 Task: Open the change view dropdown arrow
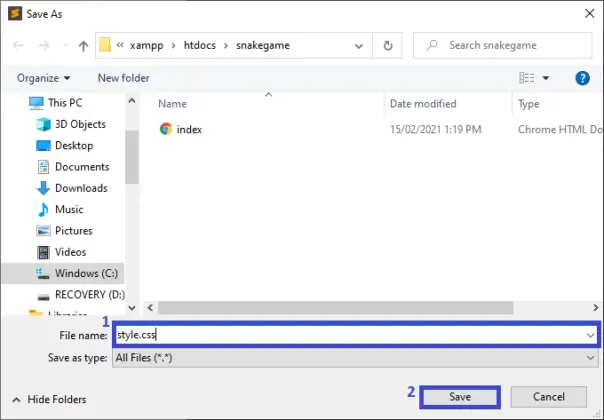pos(545,78)
